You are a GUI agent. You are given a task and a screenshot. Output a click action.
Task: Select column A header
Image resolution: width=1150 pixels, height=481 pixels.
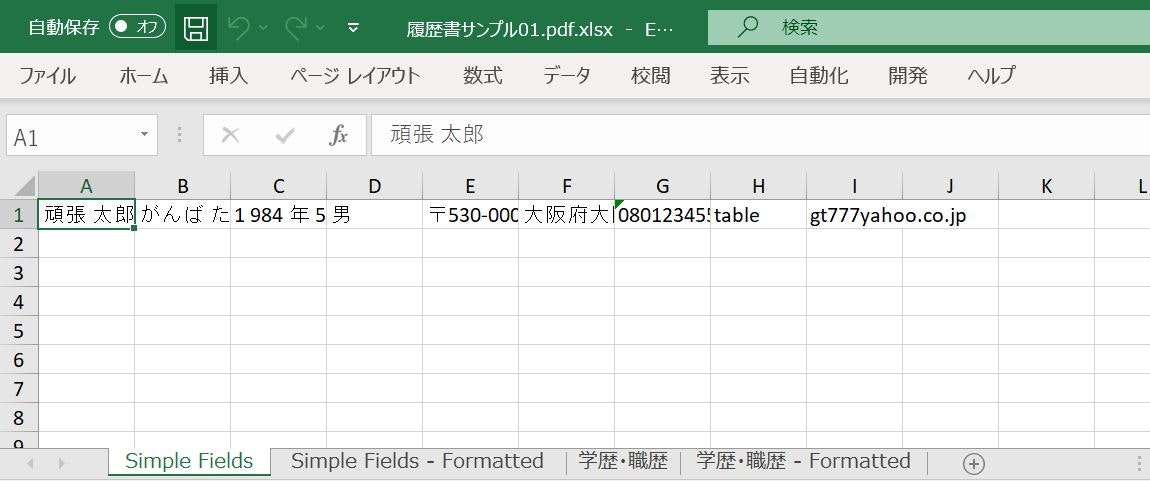[x=86, y=186]
